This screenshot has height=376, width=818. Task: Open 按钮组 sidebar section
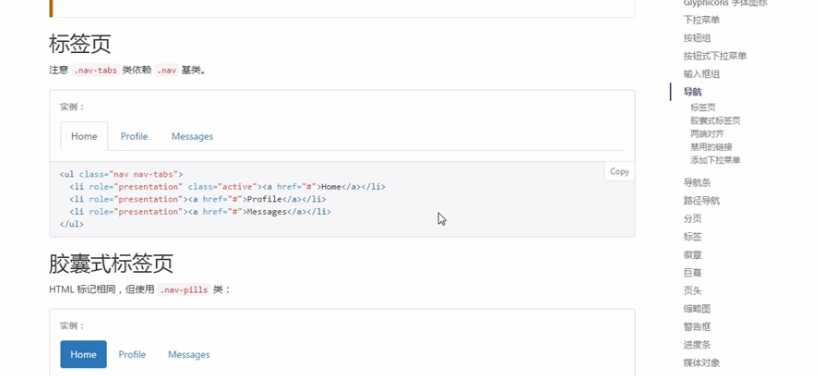coord(697,38)
